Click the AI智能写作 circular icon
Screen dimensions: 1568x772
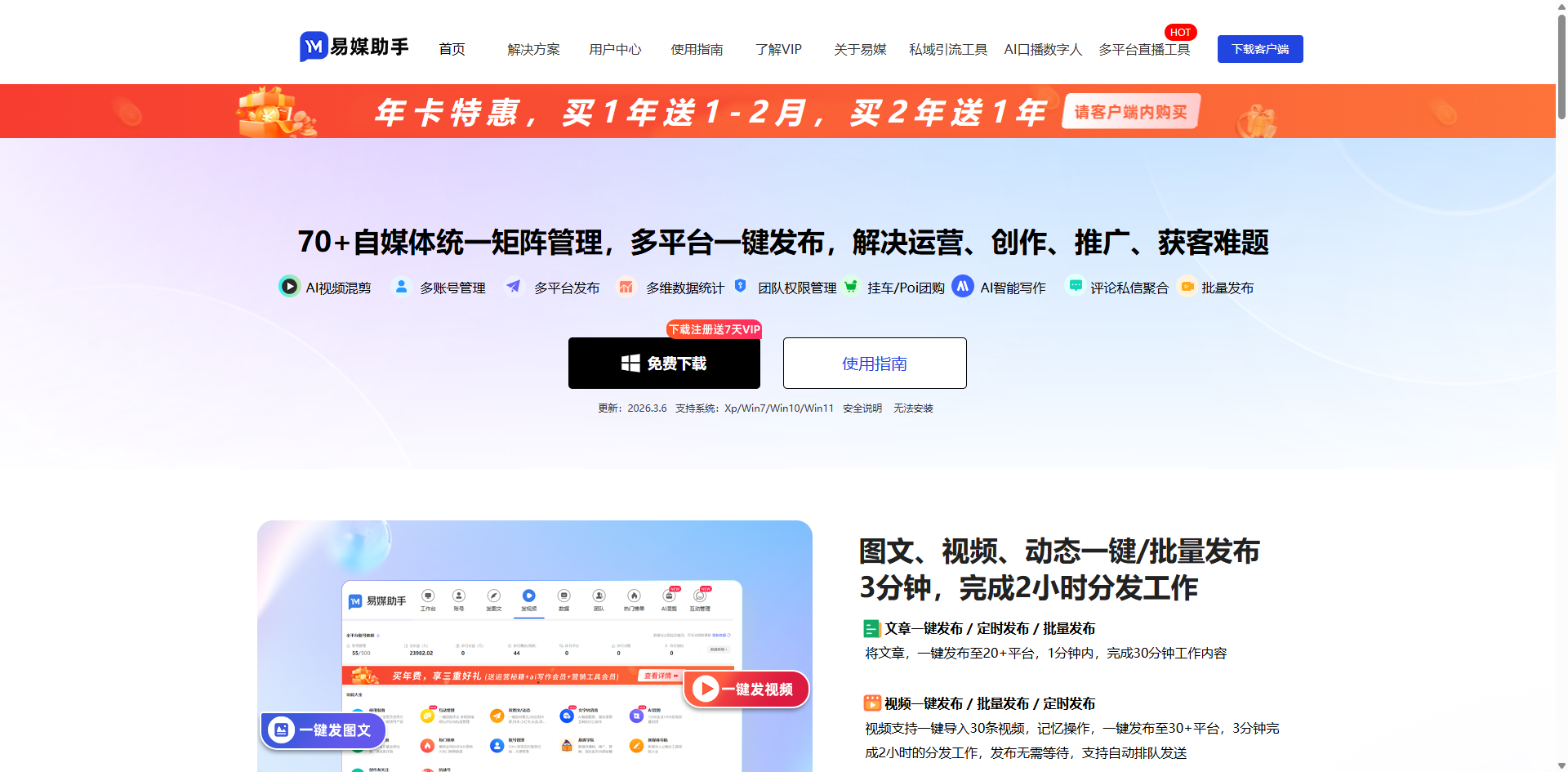963,287
